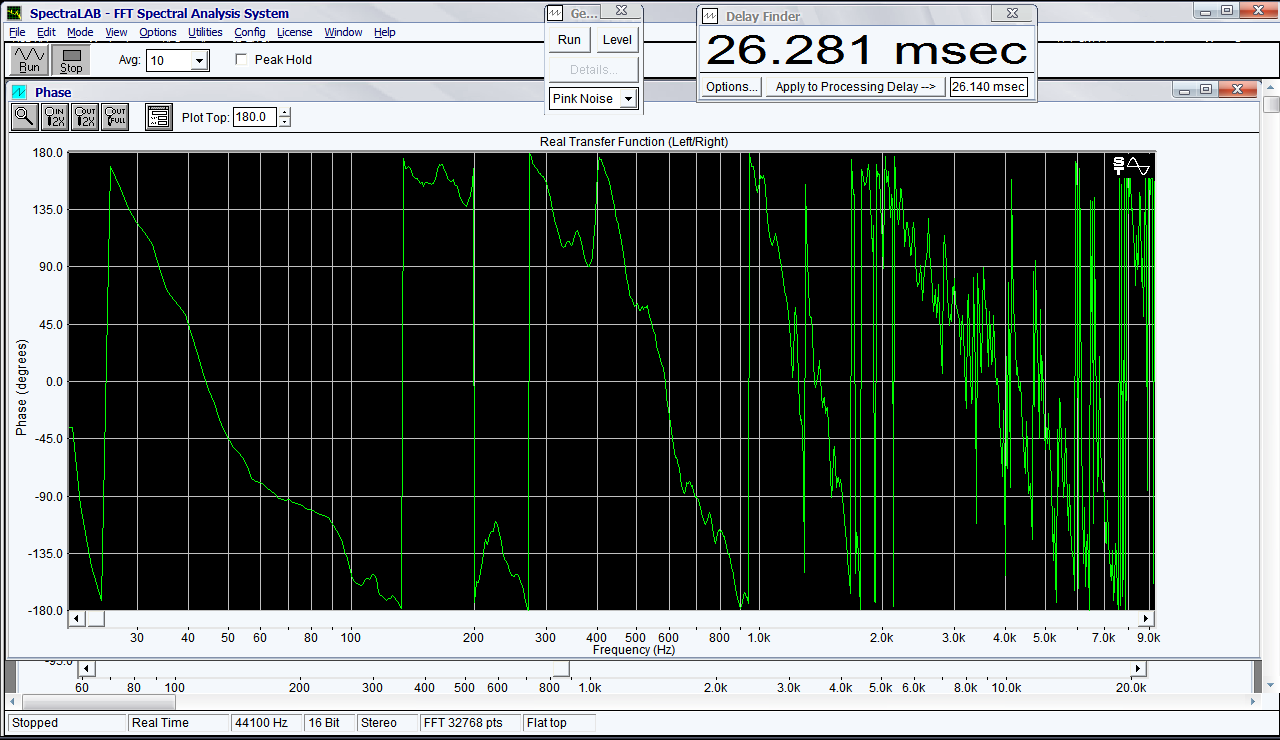
Task: Enable the Peak Hold checkbox
Action: [x=241, y=60]
